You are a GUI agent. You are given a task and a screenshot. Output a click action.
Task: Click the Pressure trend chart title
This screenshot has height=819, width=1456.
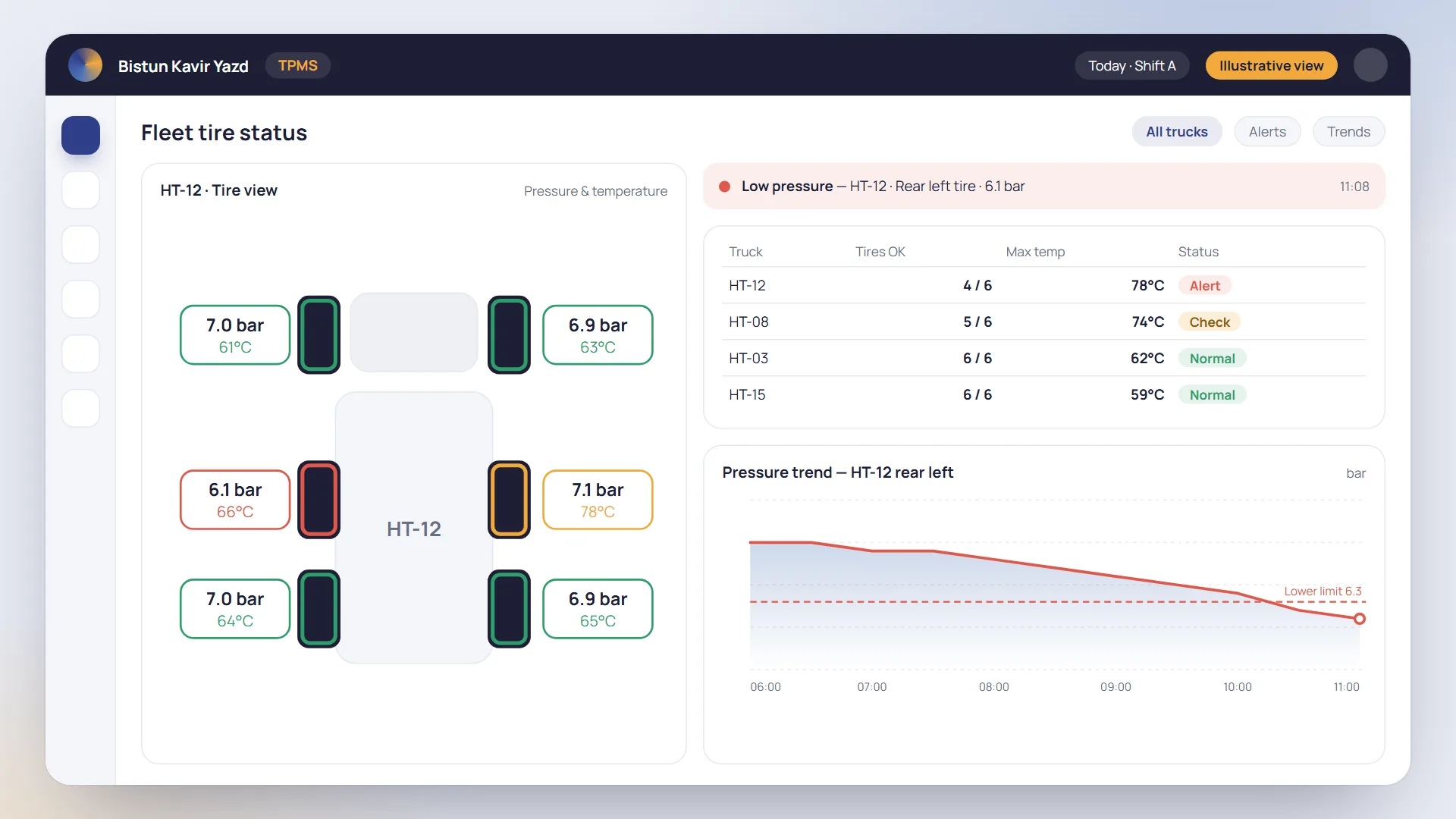837,472
